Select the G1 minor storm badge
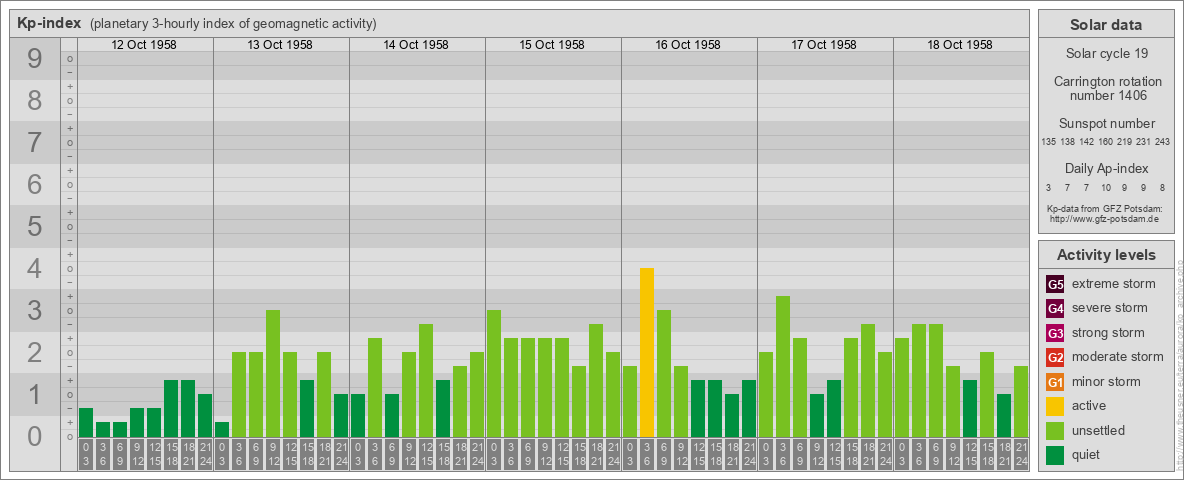This screenshot has width=1184, height=480. click(x=1055, y=382)
